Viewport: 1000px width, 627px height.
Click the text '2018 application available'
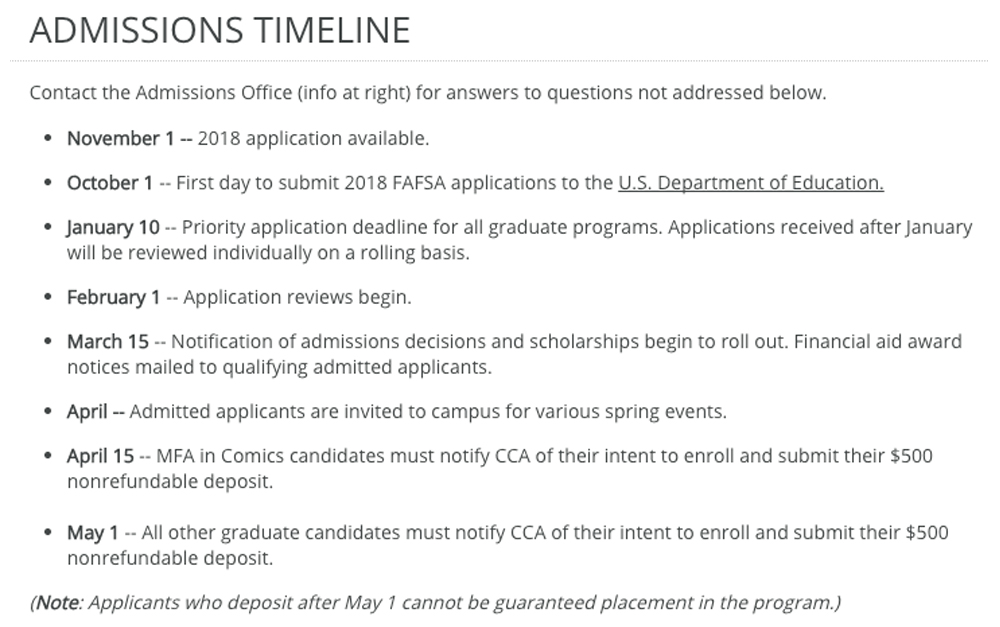(313, 138)
